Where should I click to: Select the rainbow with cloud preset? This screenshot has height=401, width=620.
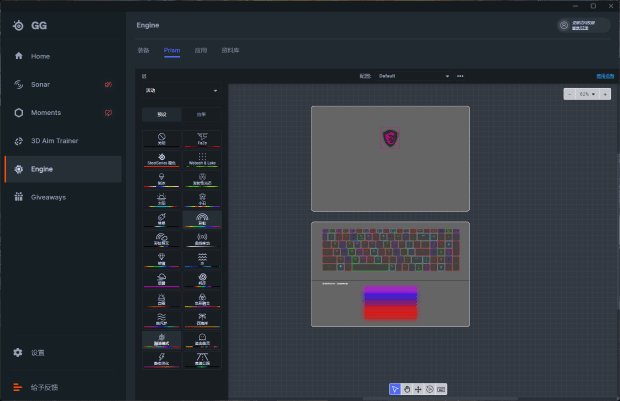pos(162,239)
